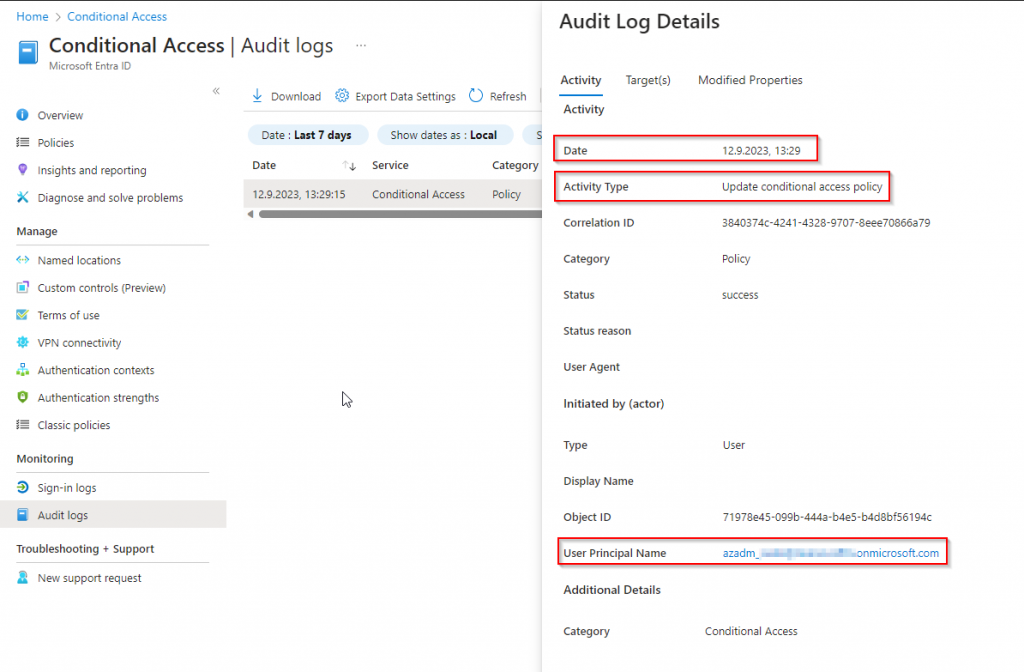The image size is (1024, 672).
Task: Click the Diagnose and solve problems wrench icon
Action: coord(23,198)
